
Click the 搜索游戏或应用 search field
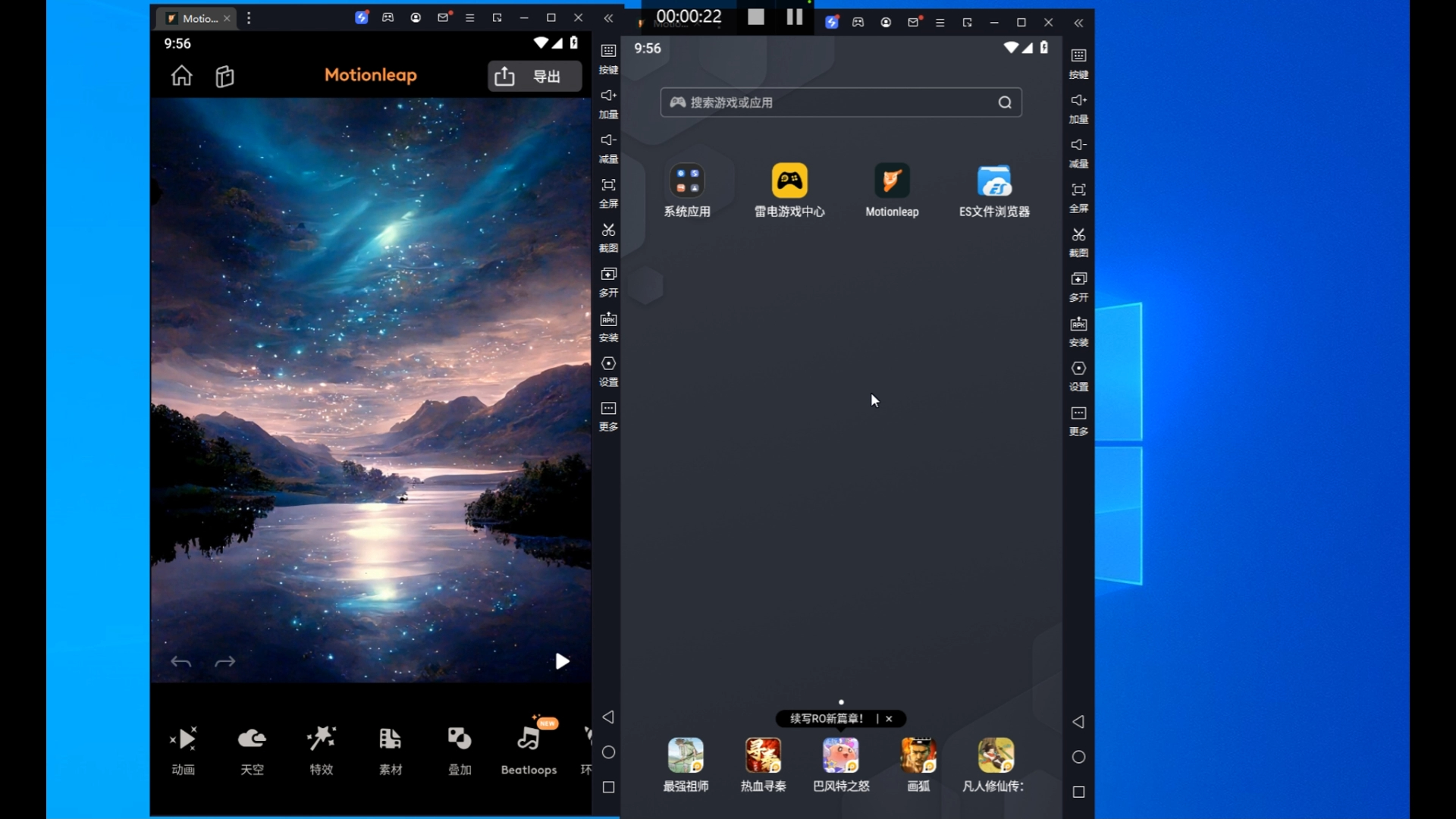pyautogui.click(x=834, y=102)
